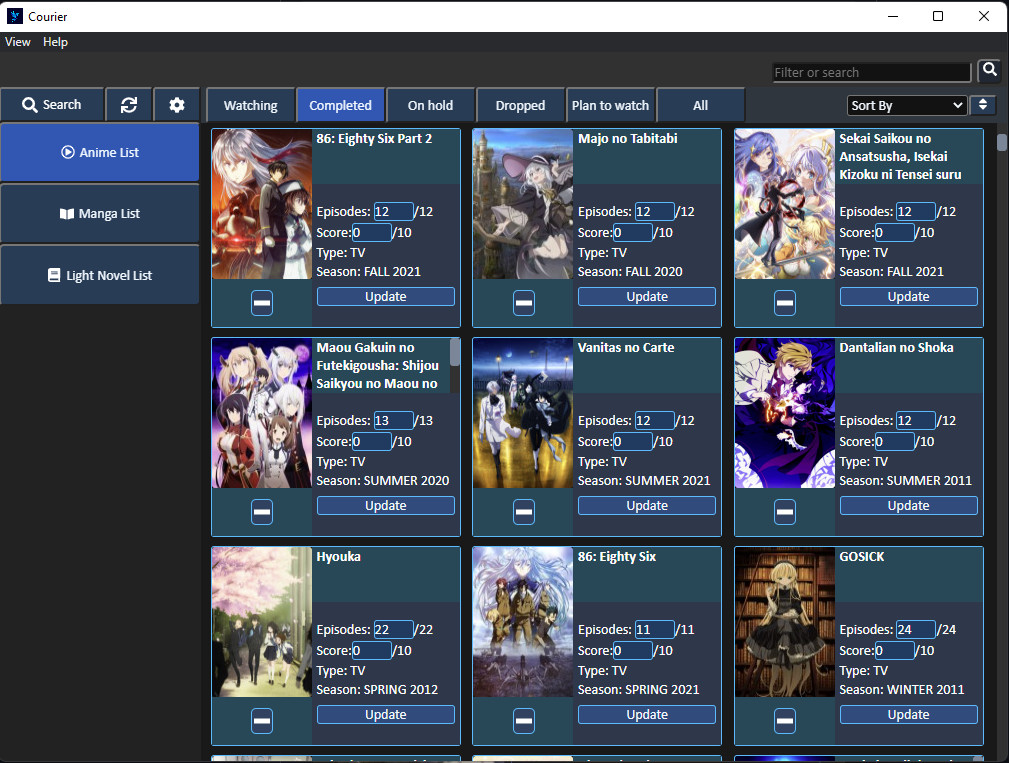The width and height of the screenshot is (1009, 763).
Task: Click the Maou Gakuin cover image
Action: (x=262, y=413)
